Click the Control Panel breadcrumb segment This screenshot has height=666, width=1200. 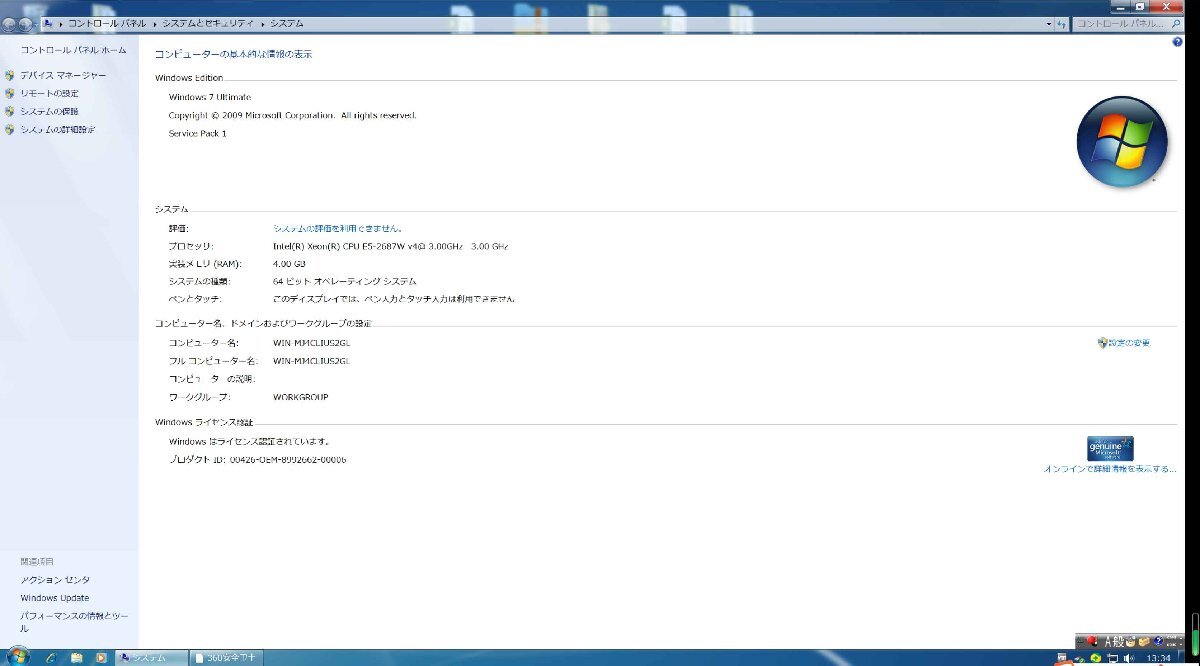point(107,22)
